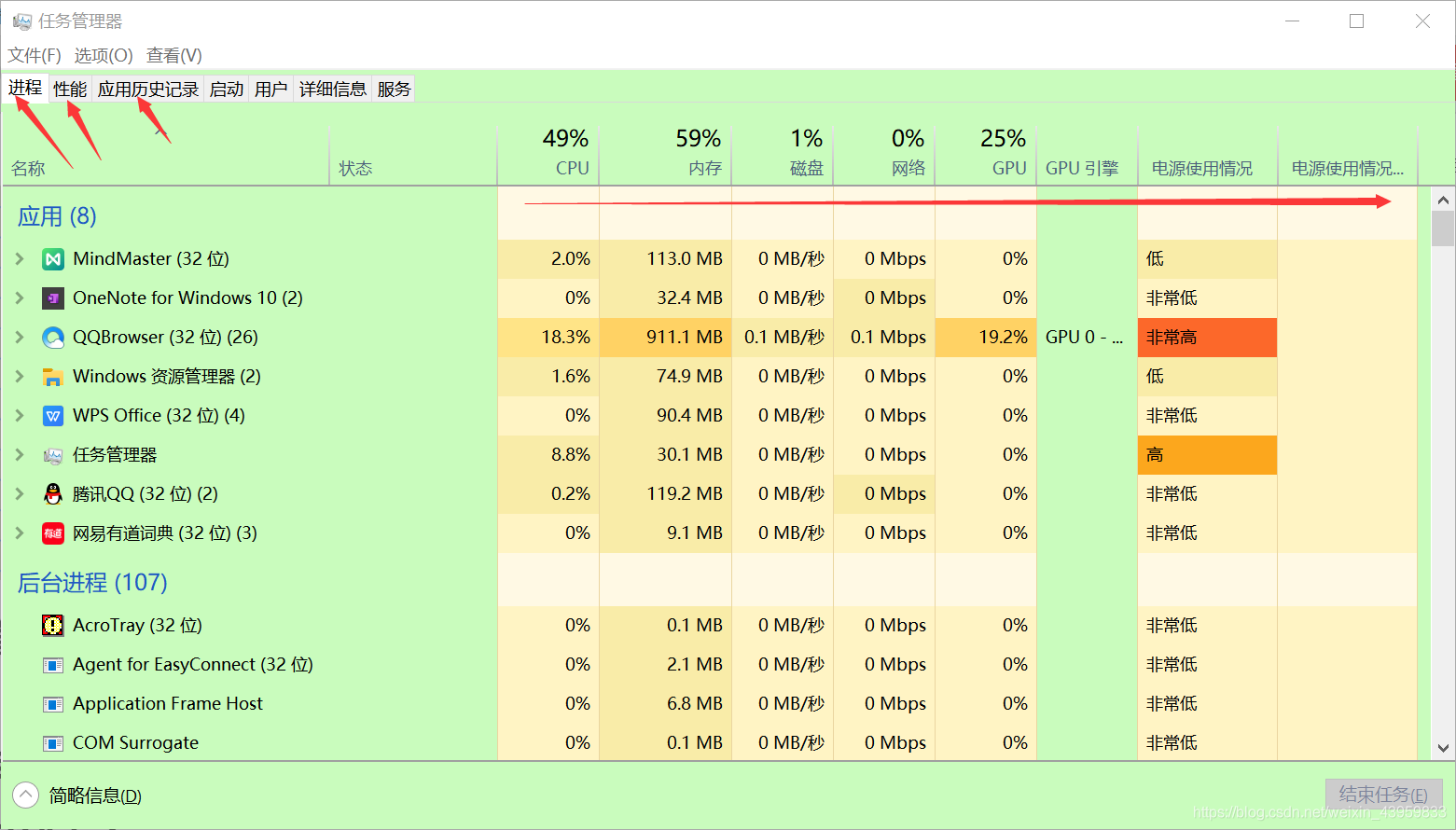Click the 腾讯QQ penguin icon
This screenshot has height=830, width=1456.
pyautogui.click(x=53, y=494)
